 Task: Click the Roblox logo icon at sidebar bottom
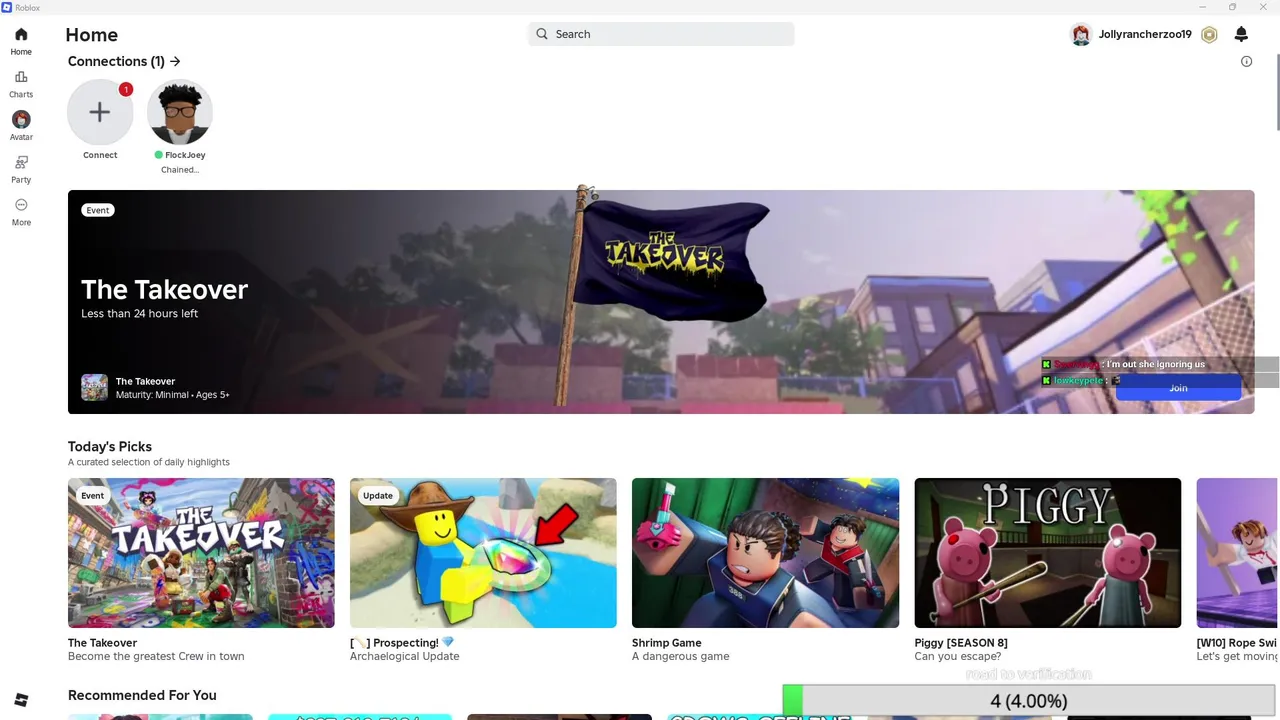pyautogui.click(x=21, y=700)
